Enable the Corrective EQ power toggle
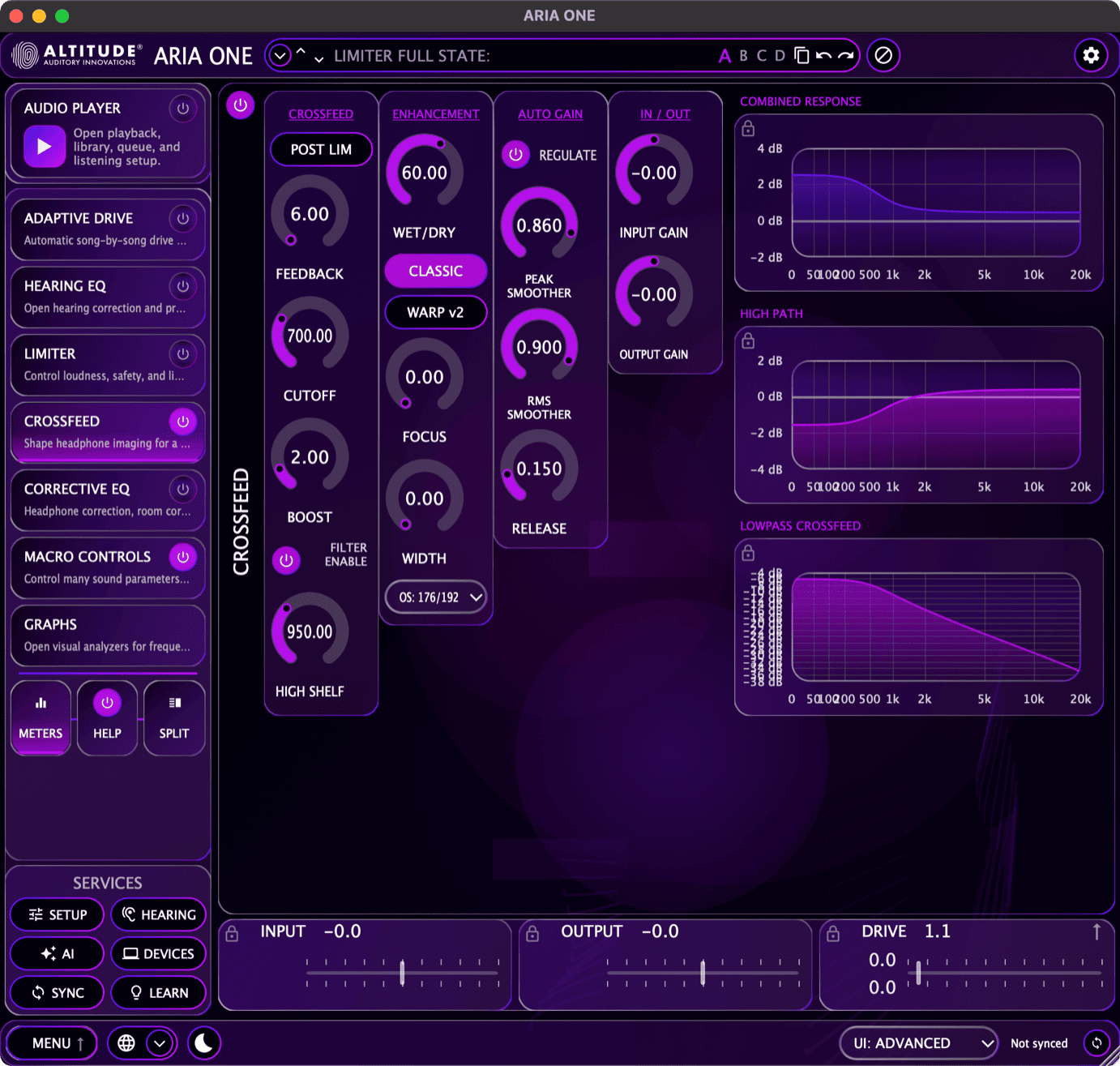 tap(183, 489)
